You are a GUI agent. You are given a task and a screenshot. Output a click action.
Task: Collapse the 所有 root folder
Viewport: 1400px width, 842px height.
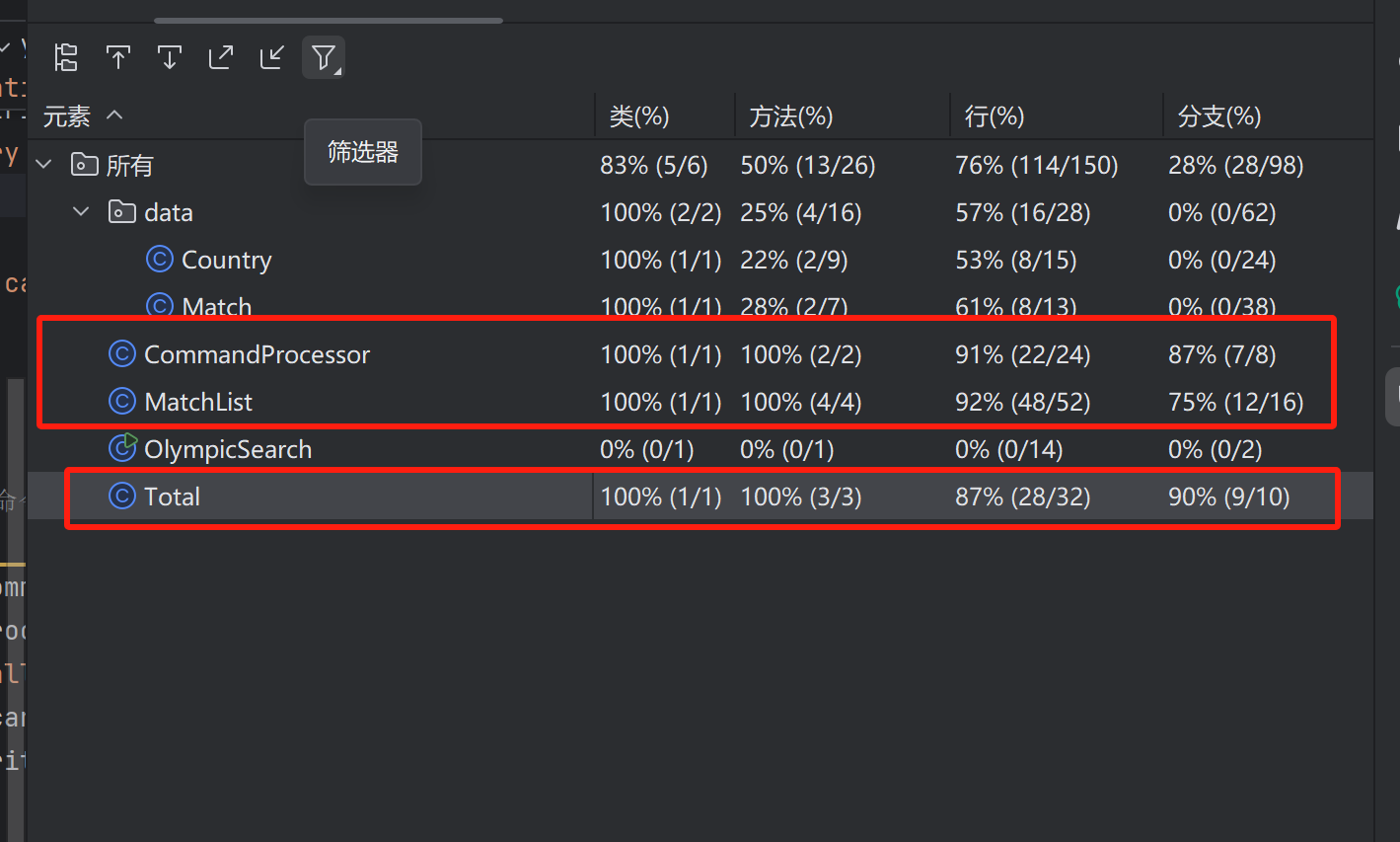coord(44,165)
